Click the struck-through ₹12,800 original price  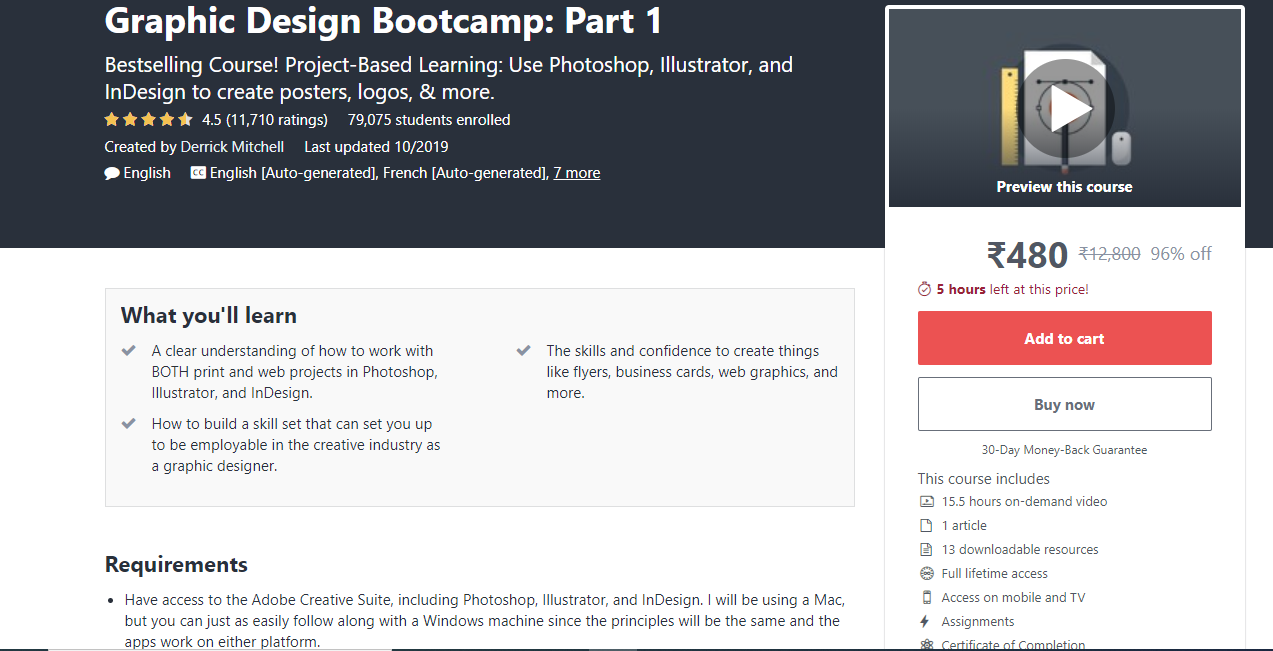pos(1110,254)
